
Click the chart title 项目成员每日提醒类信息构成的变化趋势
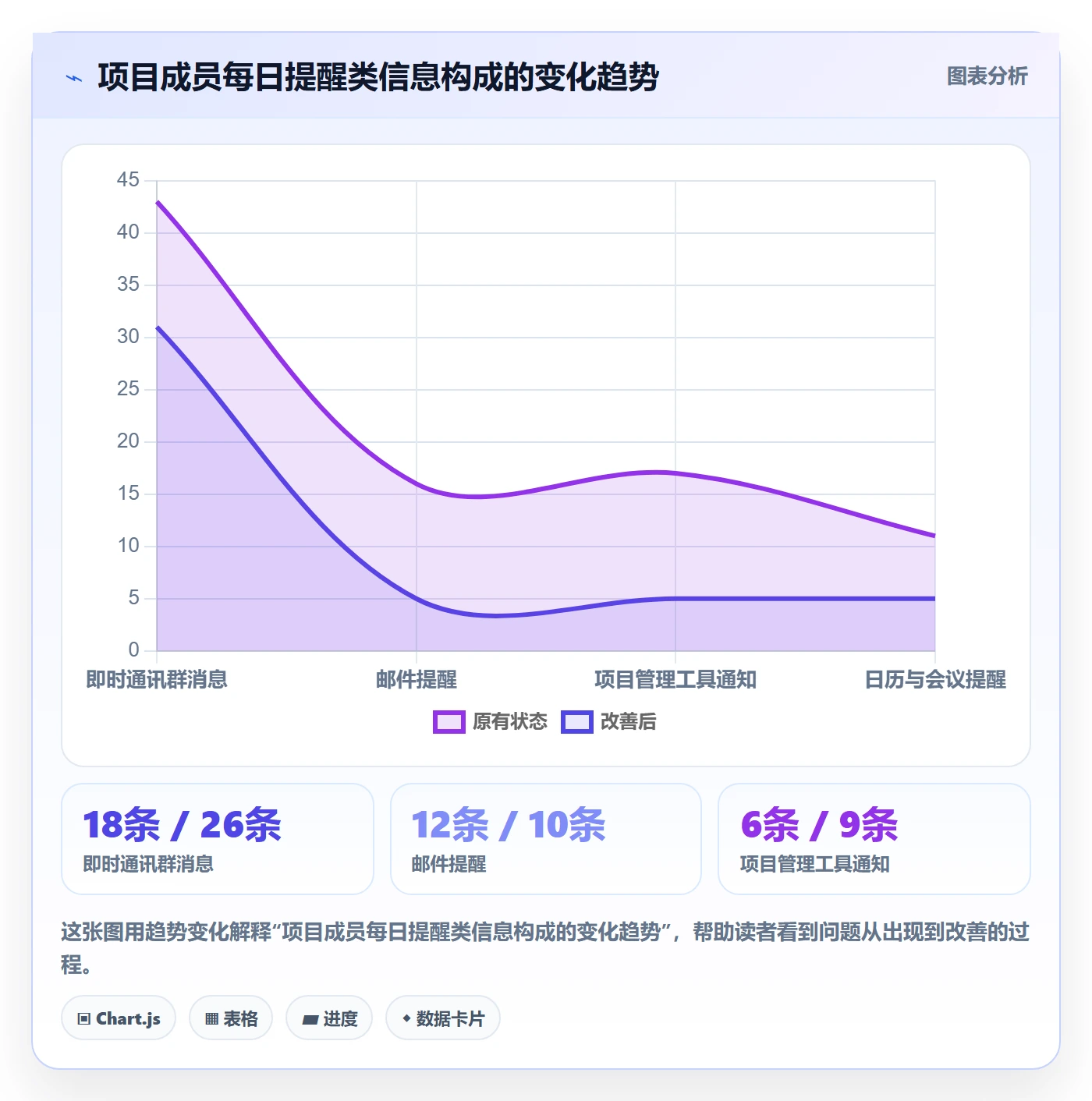[378, 77]
